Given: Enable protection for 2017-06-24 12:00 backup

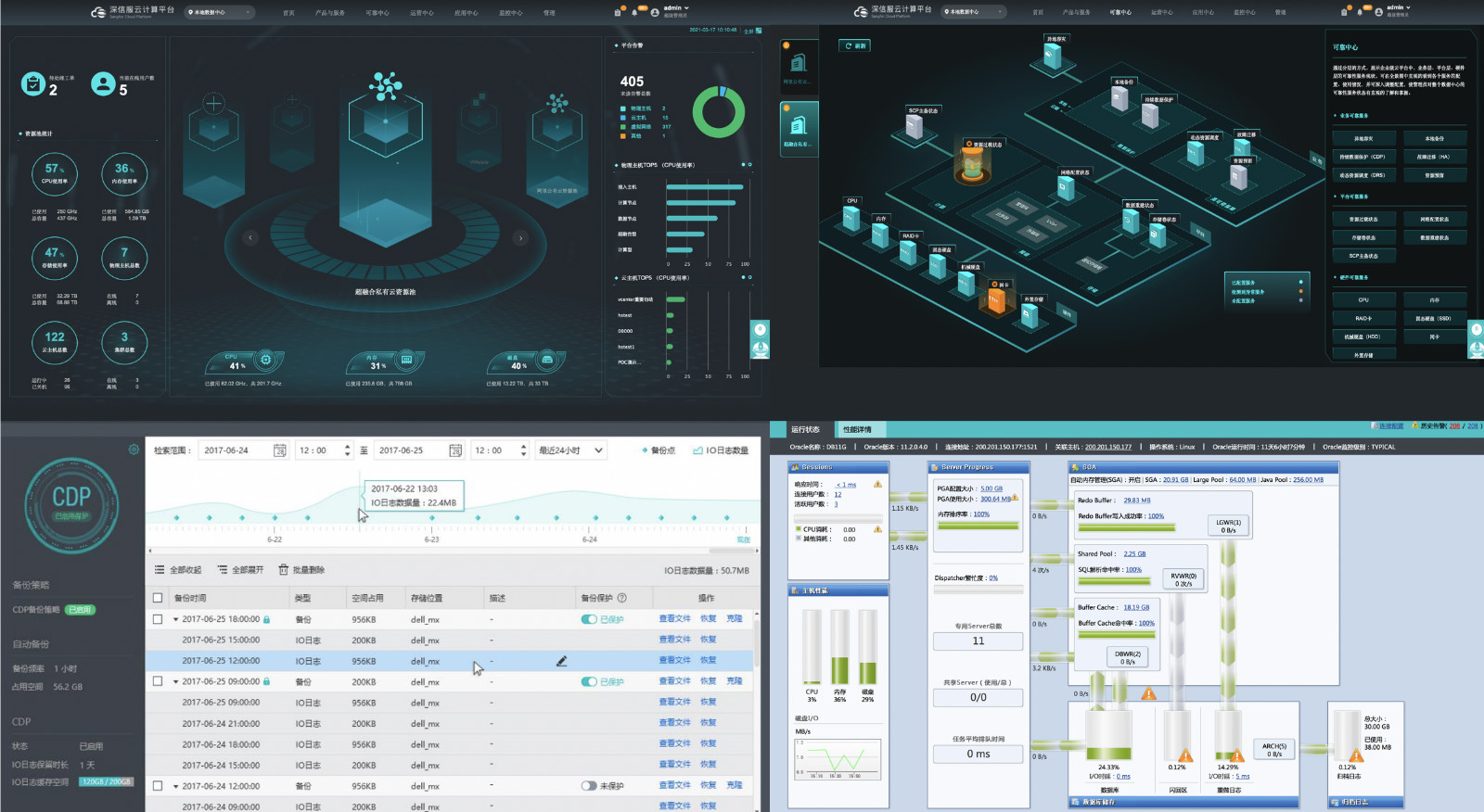Looking at the screenshot, I should coord(589,786).
